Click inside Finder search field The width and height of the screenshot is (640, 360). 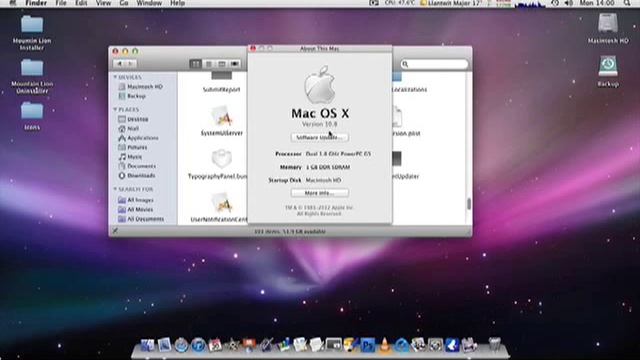(434, 64)
